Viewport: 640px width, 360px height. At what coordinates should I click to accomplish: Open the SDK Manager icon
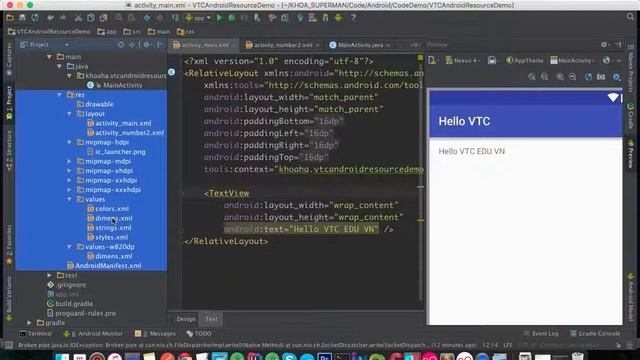click(x=325, y=18)
